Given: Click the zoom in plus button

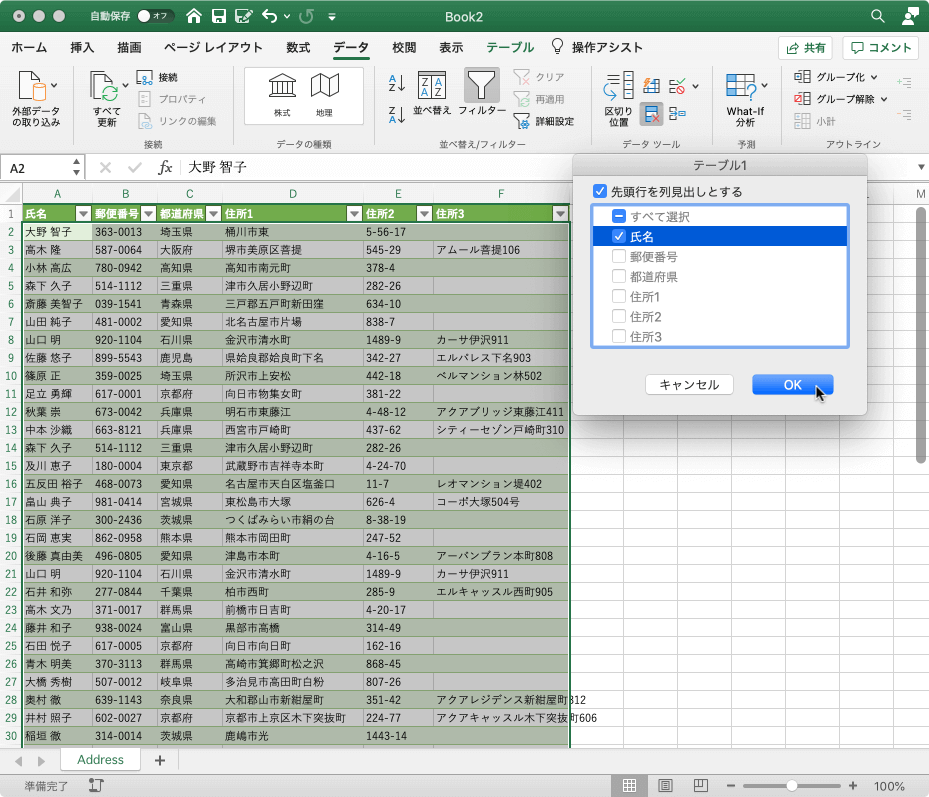Looking at the screenshot, I should (853, 786).
